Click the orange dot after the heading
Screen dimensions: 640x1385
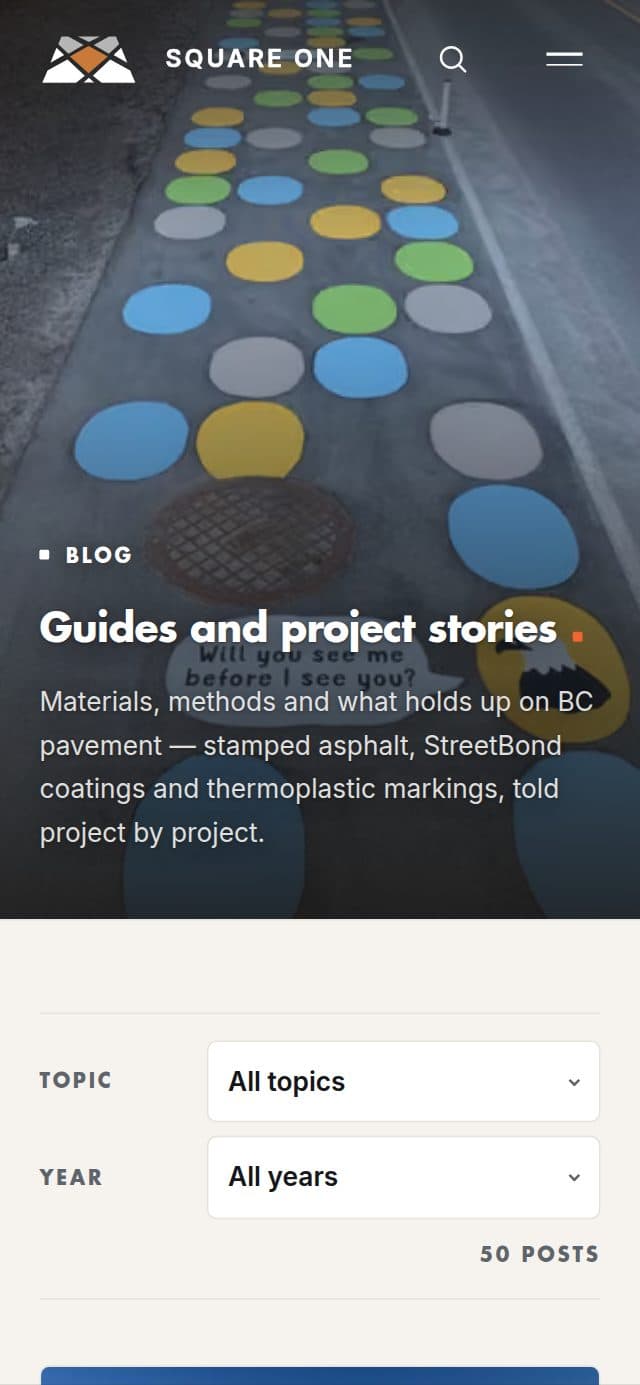pyautogui.click(x=577, y=635)
